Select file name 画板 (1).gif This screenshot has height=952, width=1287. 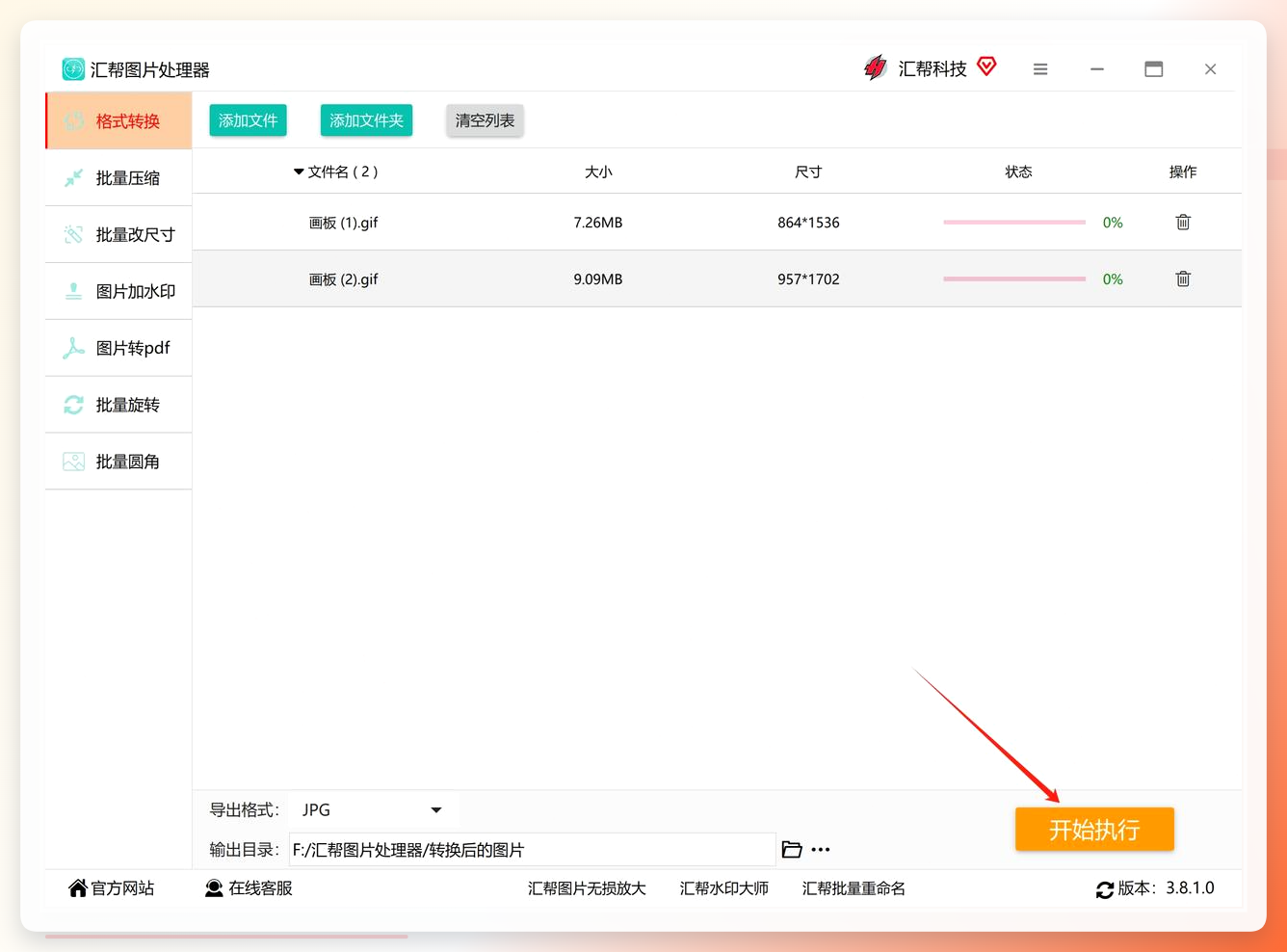pos(343,223)
